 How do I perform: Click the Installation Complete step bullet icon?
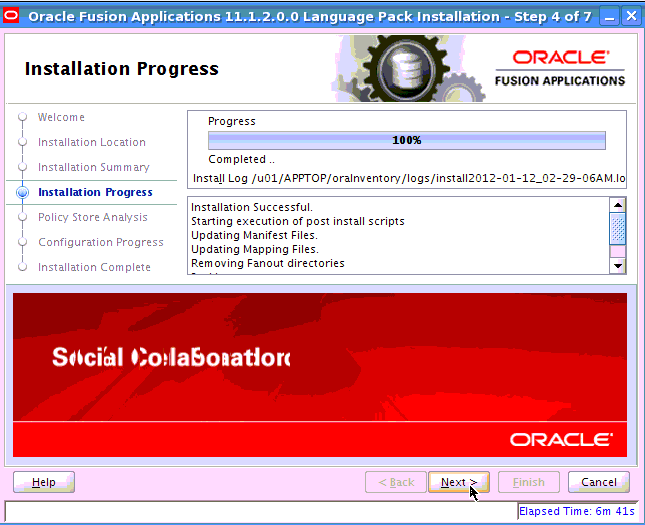(x=23, y=267)
